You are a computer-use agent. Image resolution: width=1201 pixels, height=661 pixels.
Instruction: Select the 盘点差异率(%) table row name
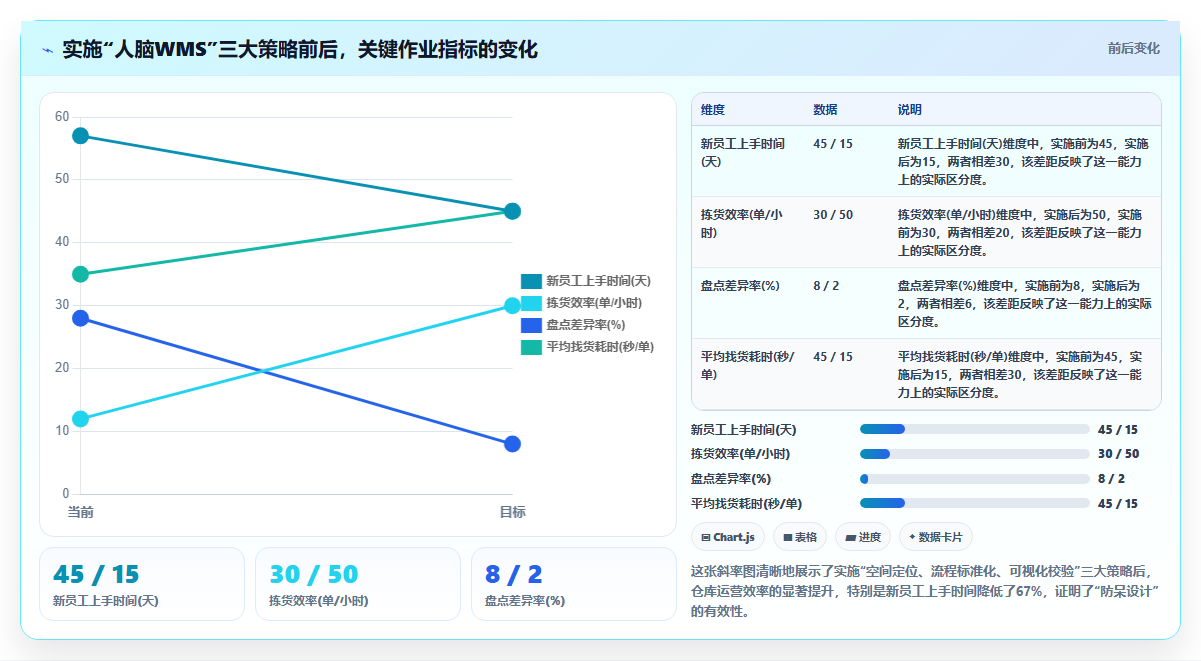coord(740,286)
